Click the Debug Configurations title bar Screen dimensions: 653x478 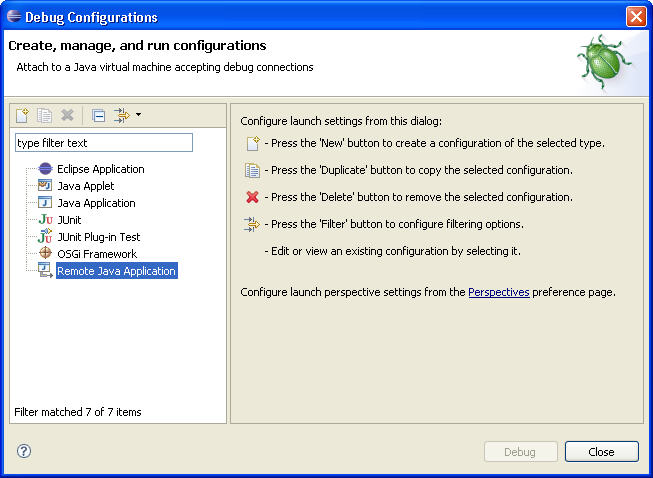click(300, 16)
